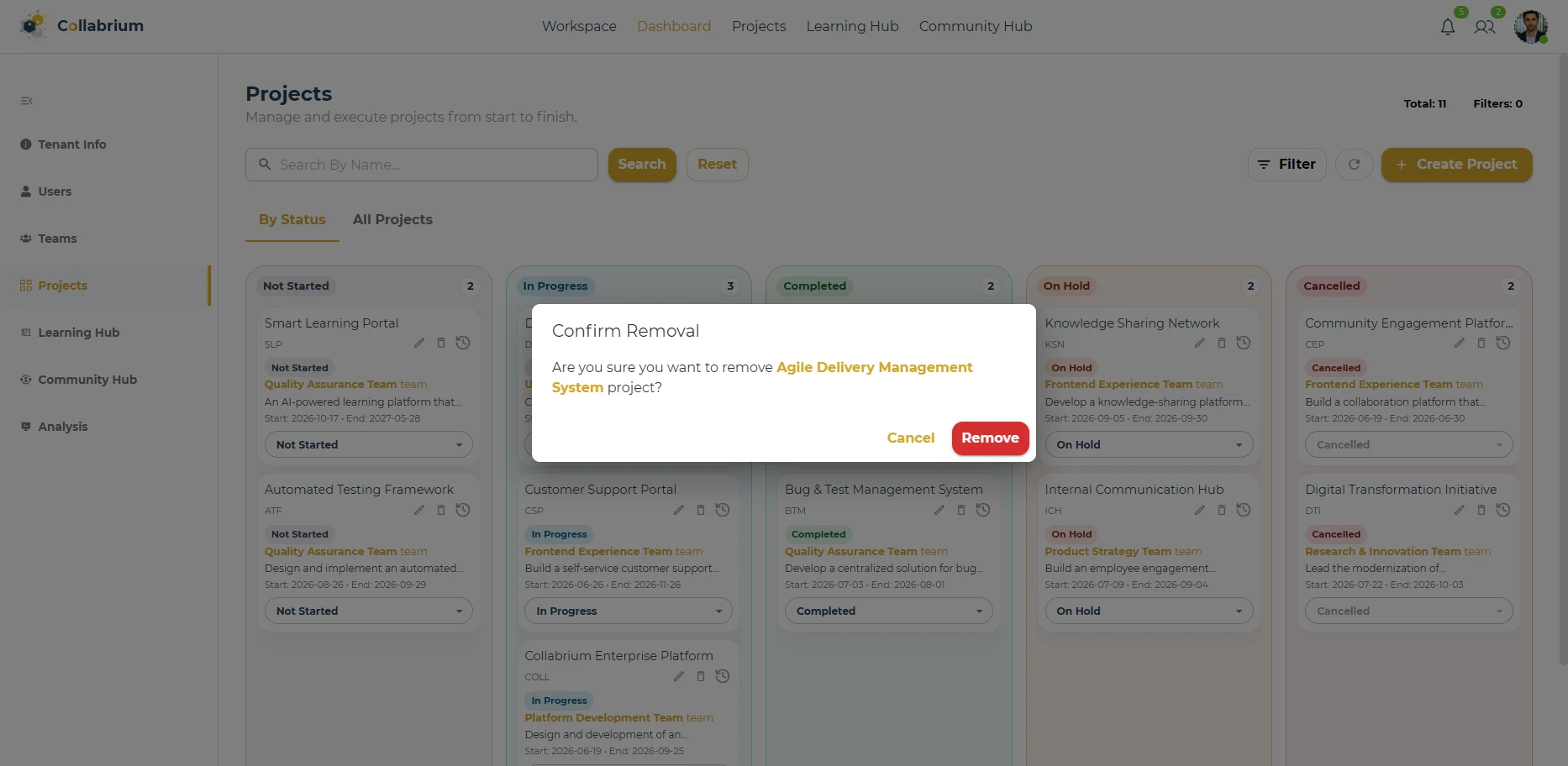Go to Community Hub in top navigation
Screen dimensions: 1568x766
point(975,26)
